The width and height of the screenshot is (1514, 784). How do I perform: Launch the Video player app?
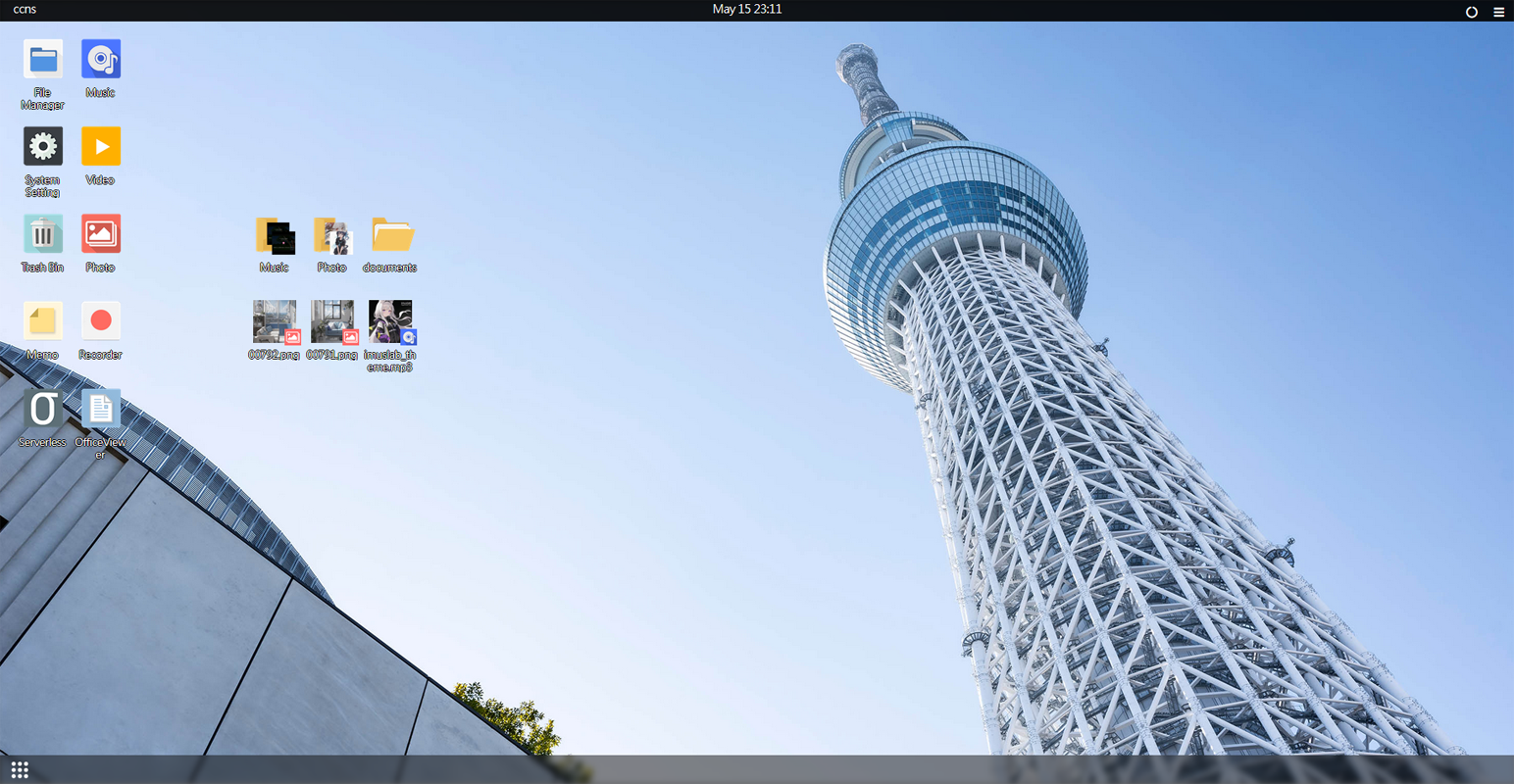(100, 148)
